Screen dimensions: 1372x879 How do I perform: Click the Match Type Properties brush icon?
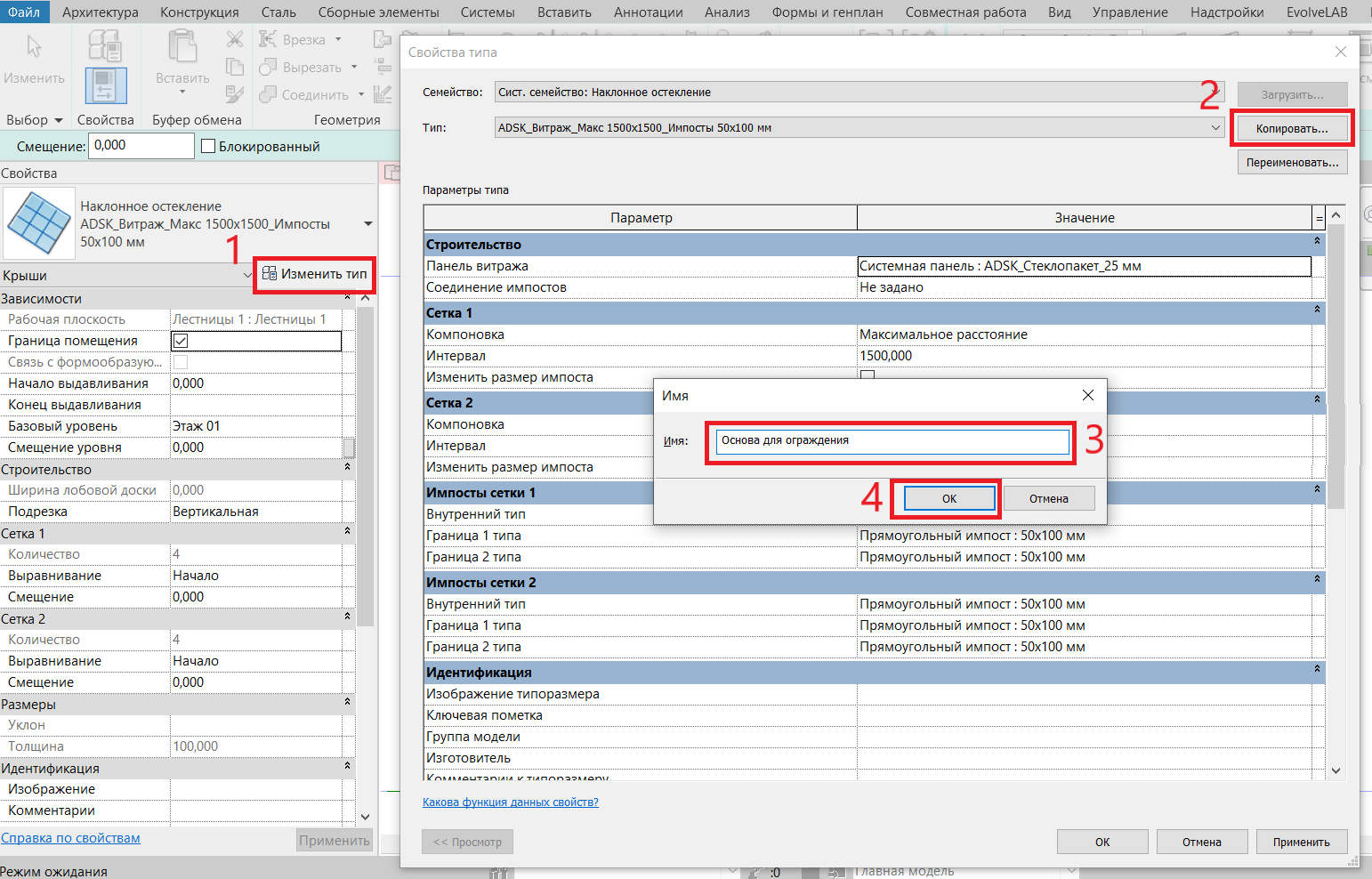[x=235, y=94]
